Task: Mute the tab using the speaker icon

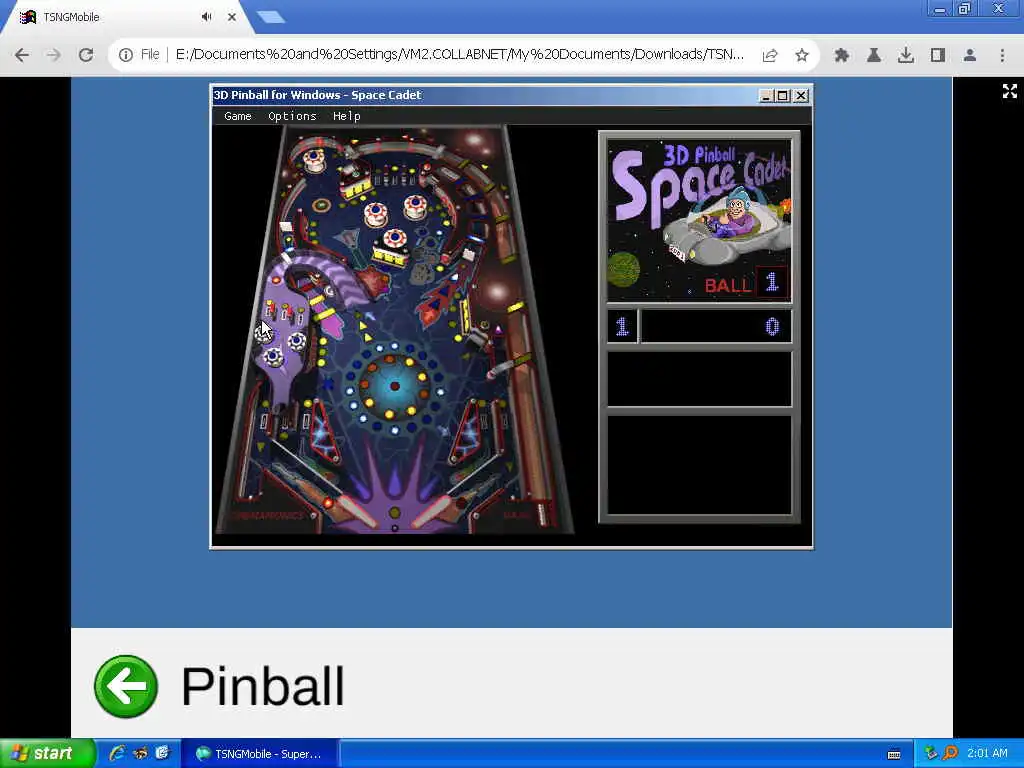Action: tap(206, 17)
